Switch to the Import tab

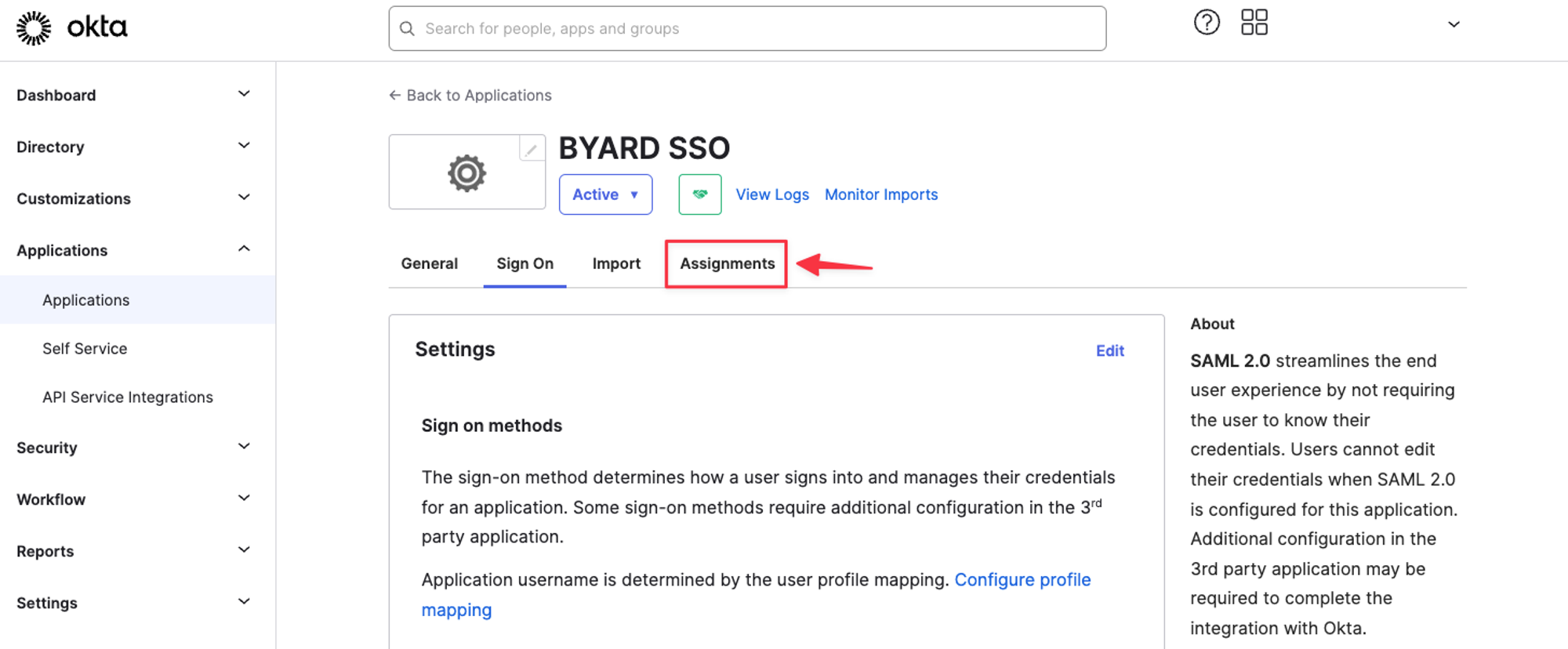coord(616,263)
